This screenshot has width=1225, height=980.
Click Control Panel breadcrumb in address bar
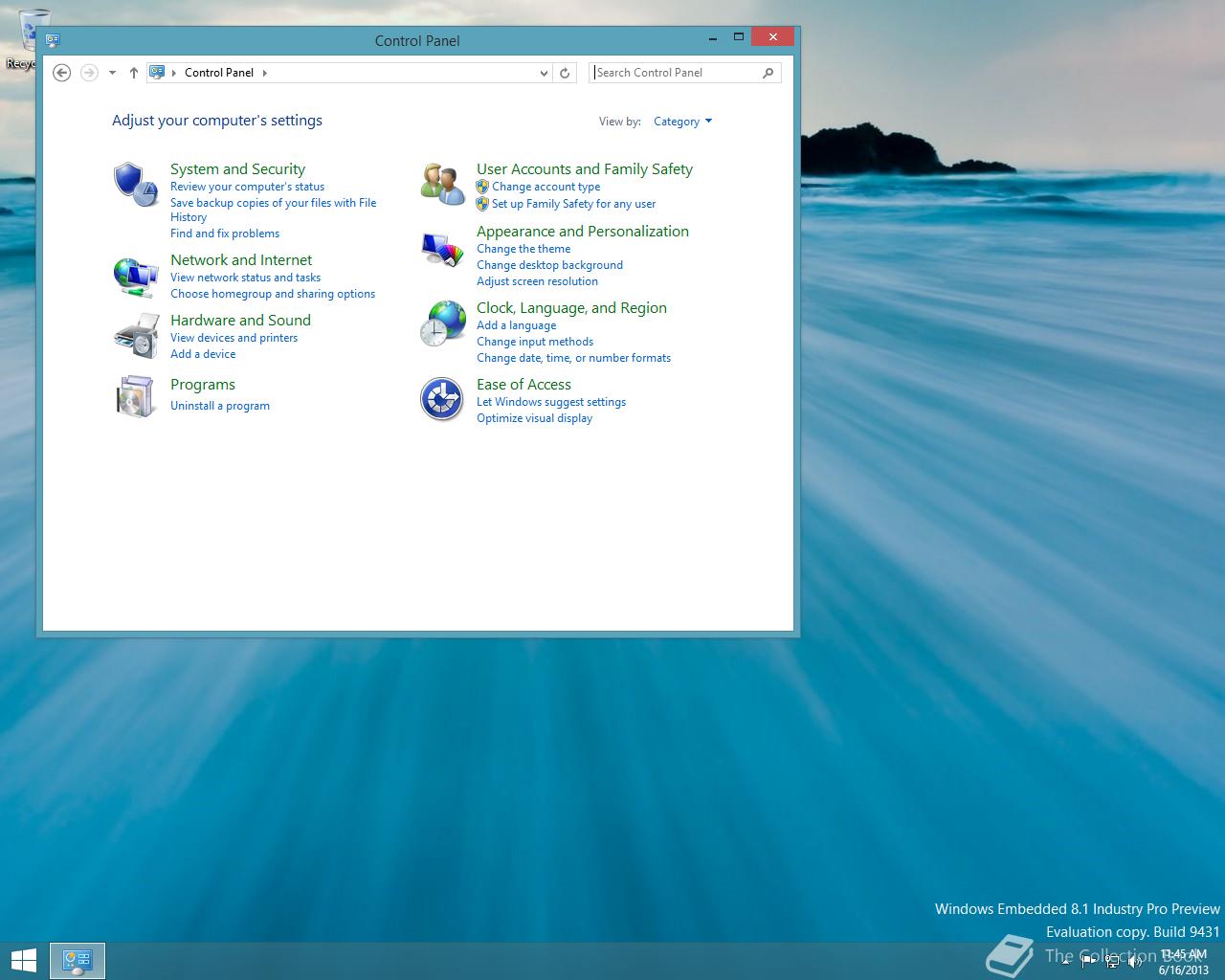point(219,73)
